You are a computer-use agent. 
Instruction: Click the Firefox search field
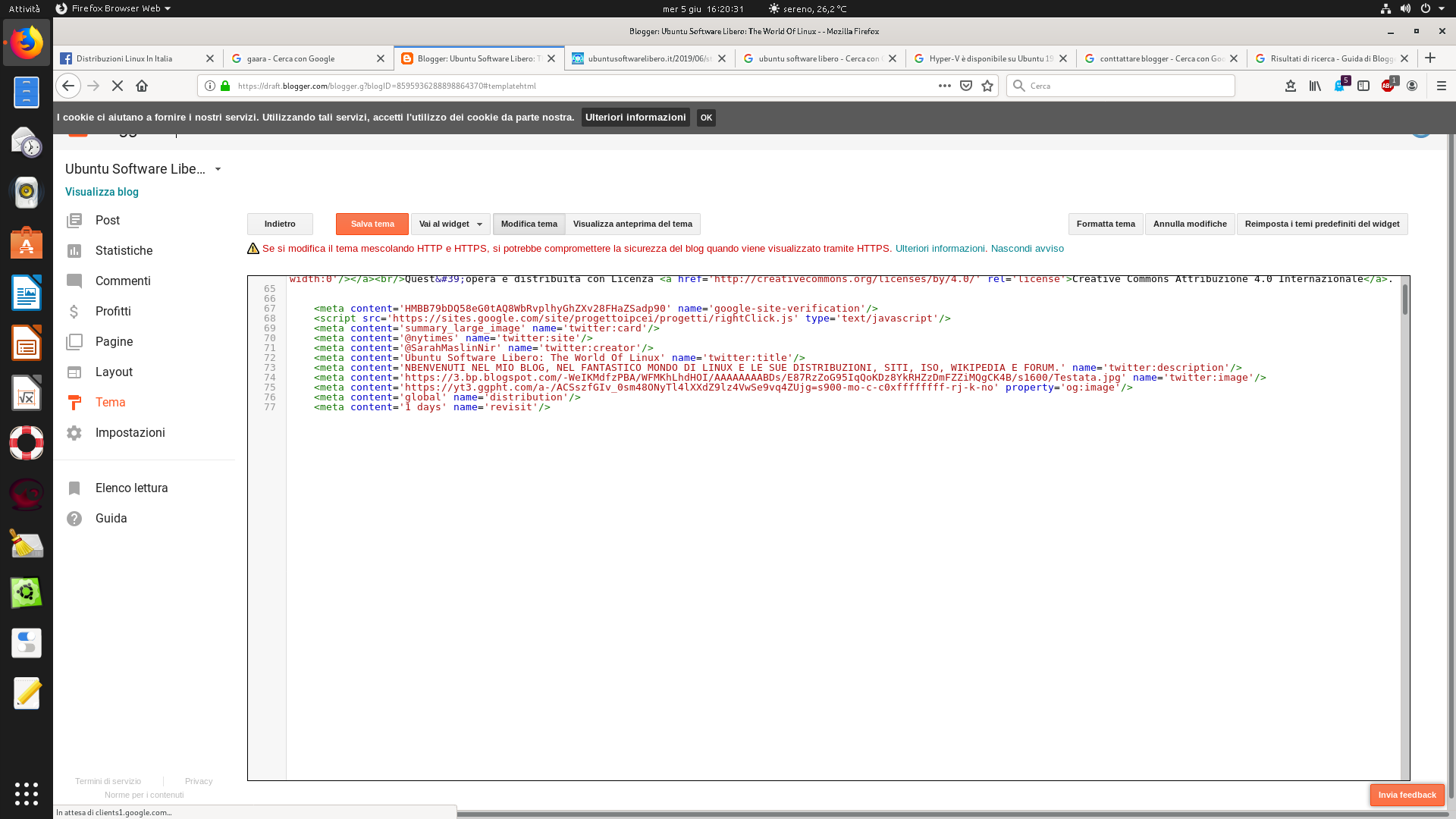click(x=1121, y=86)
